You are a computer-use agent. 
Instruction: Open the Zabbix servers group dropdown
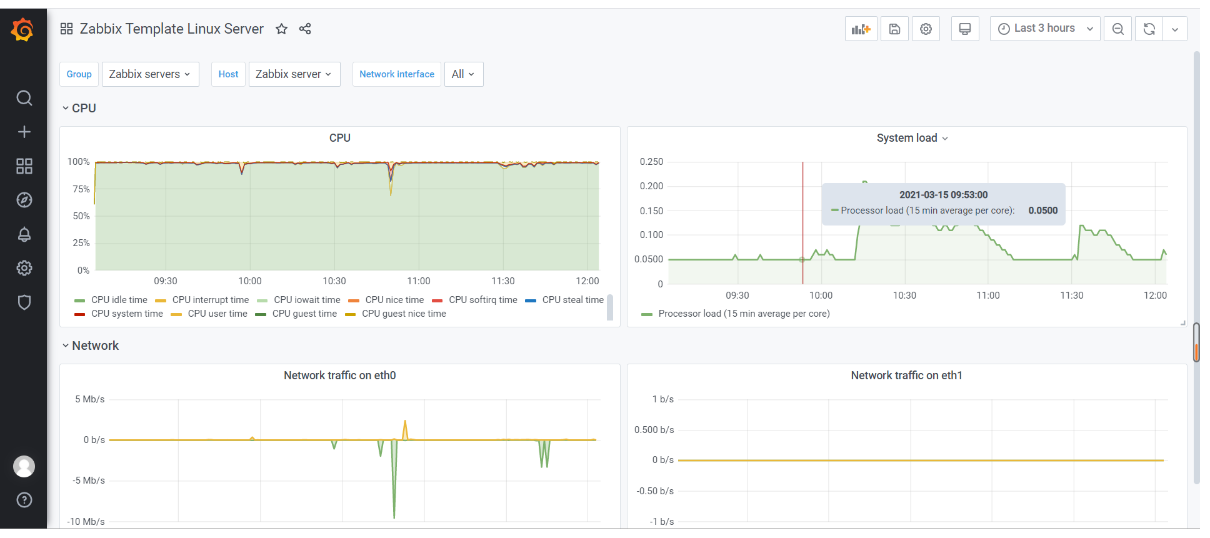point(150,74)
